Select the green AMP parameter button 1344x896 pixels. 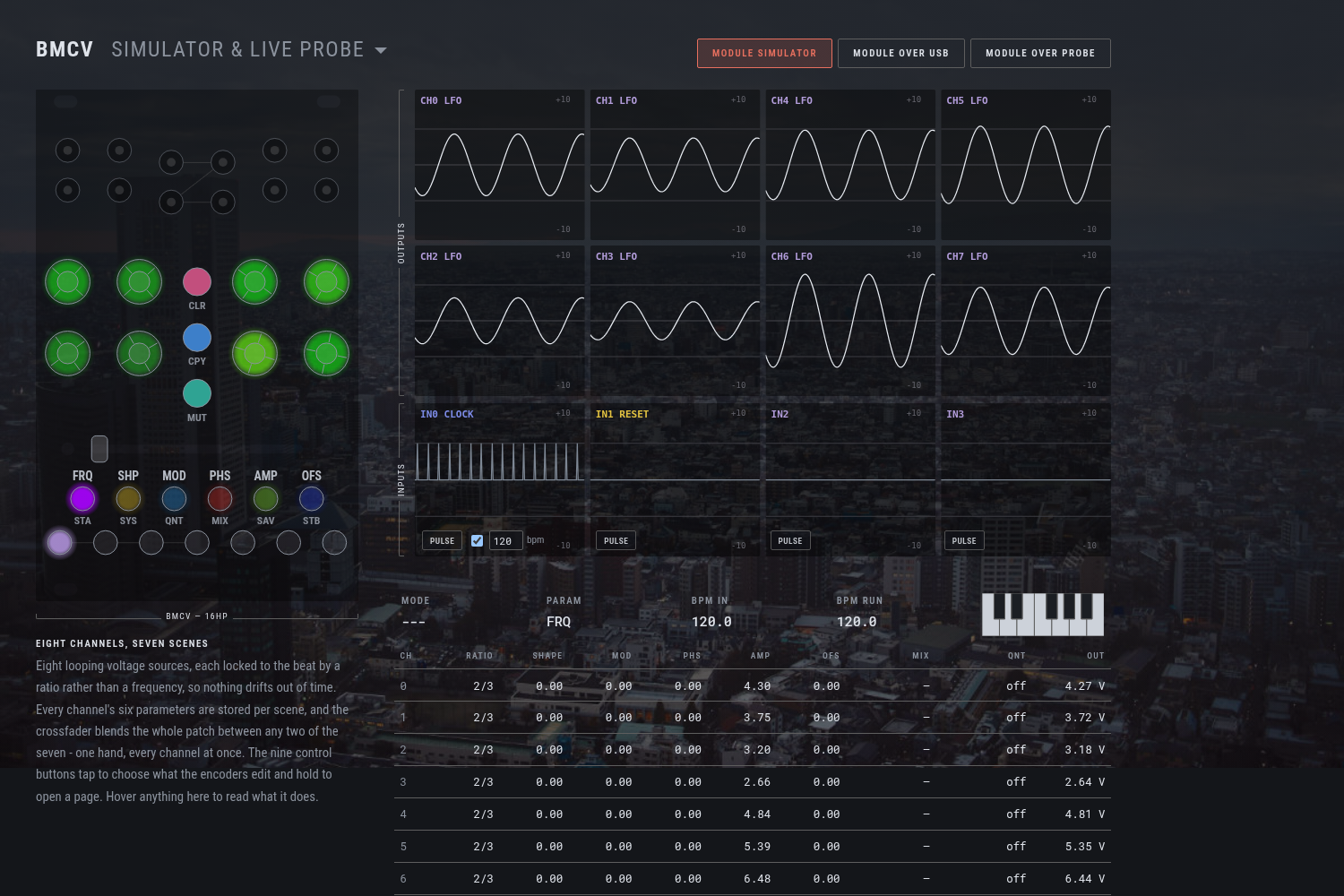265,498
